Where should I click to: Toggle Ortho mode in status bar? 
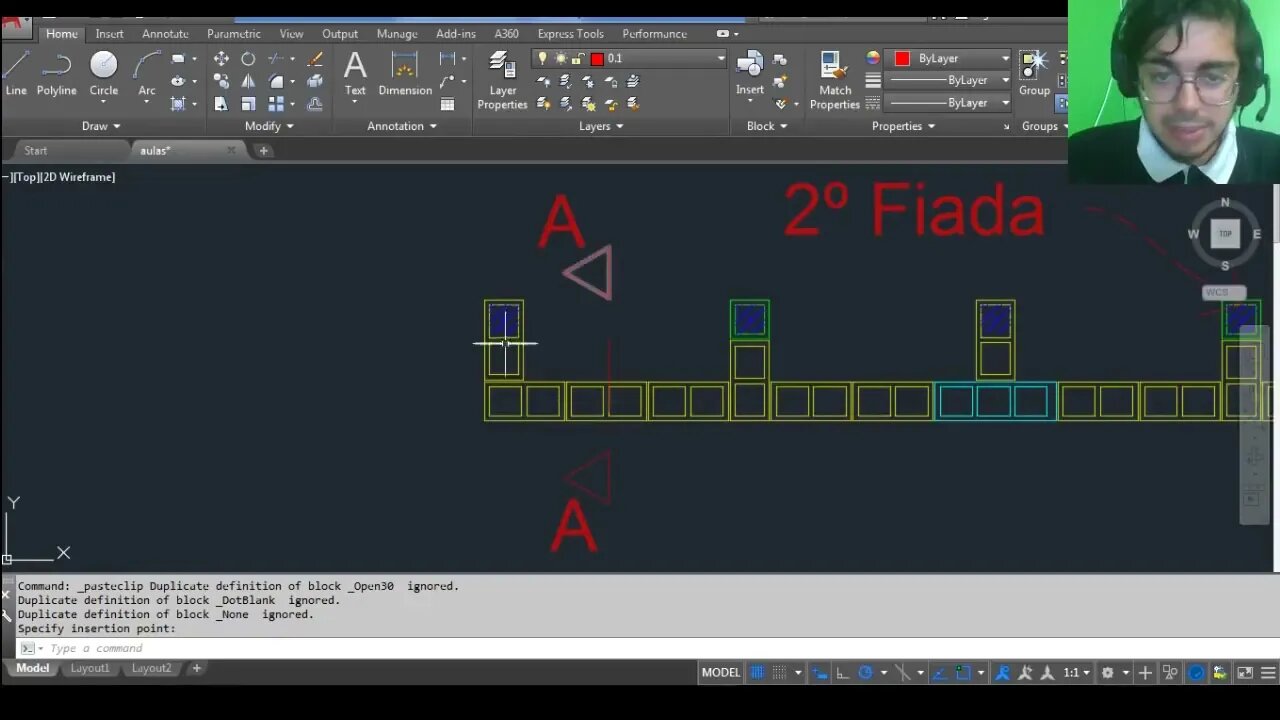click(842, 673)
